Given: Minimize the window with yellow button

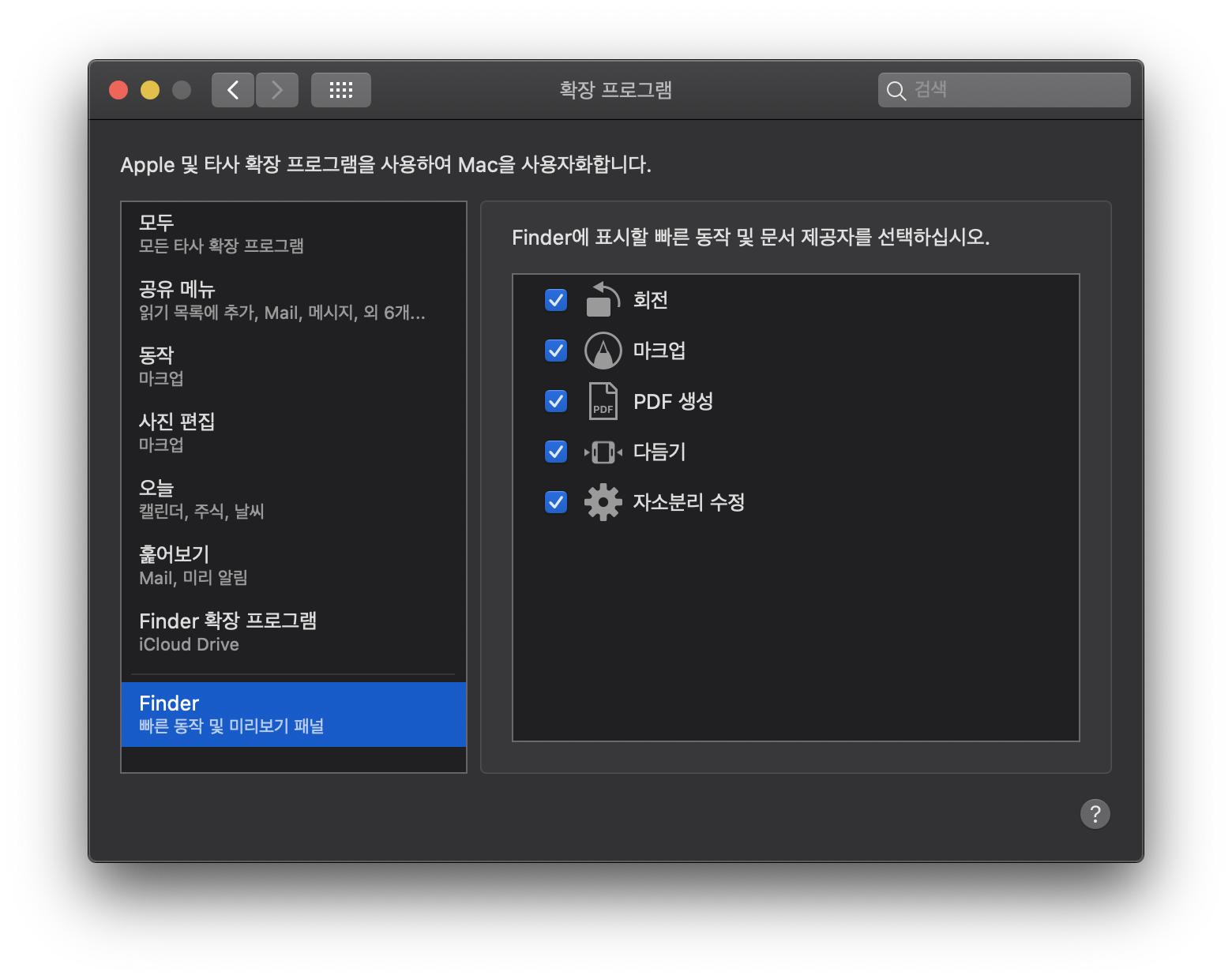Looking at the screenshot, I should (x=150, y=90).
